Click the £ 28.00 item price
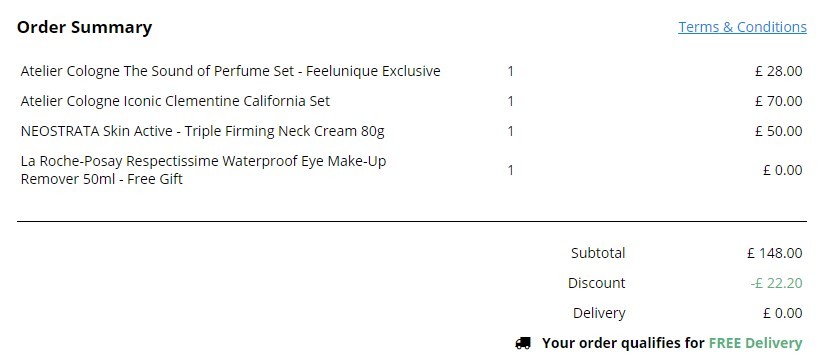This screenshot has width=837, height=363. (x=778, y=71)
